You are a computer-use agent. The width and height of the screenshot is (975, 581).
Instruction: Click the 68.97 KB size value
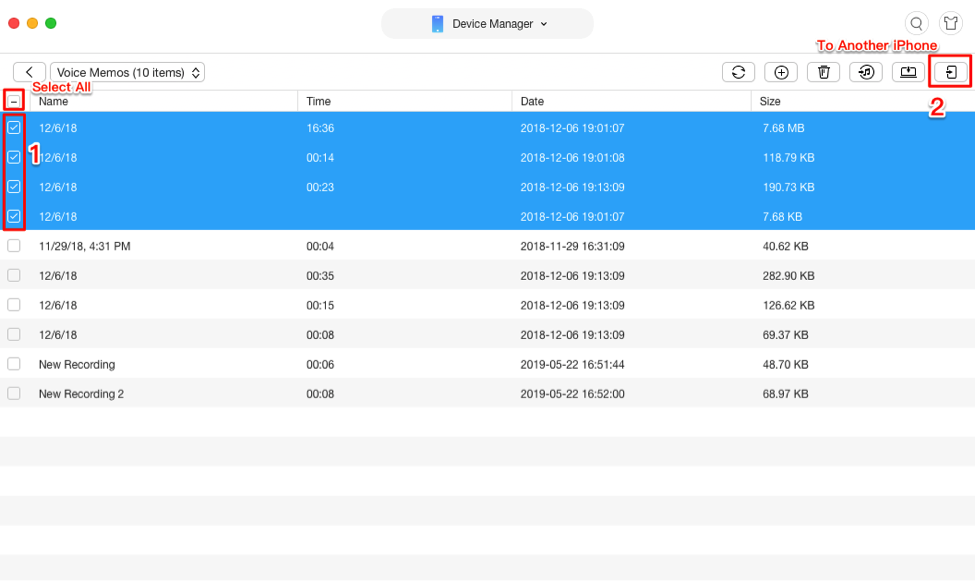(785, 394)
